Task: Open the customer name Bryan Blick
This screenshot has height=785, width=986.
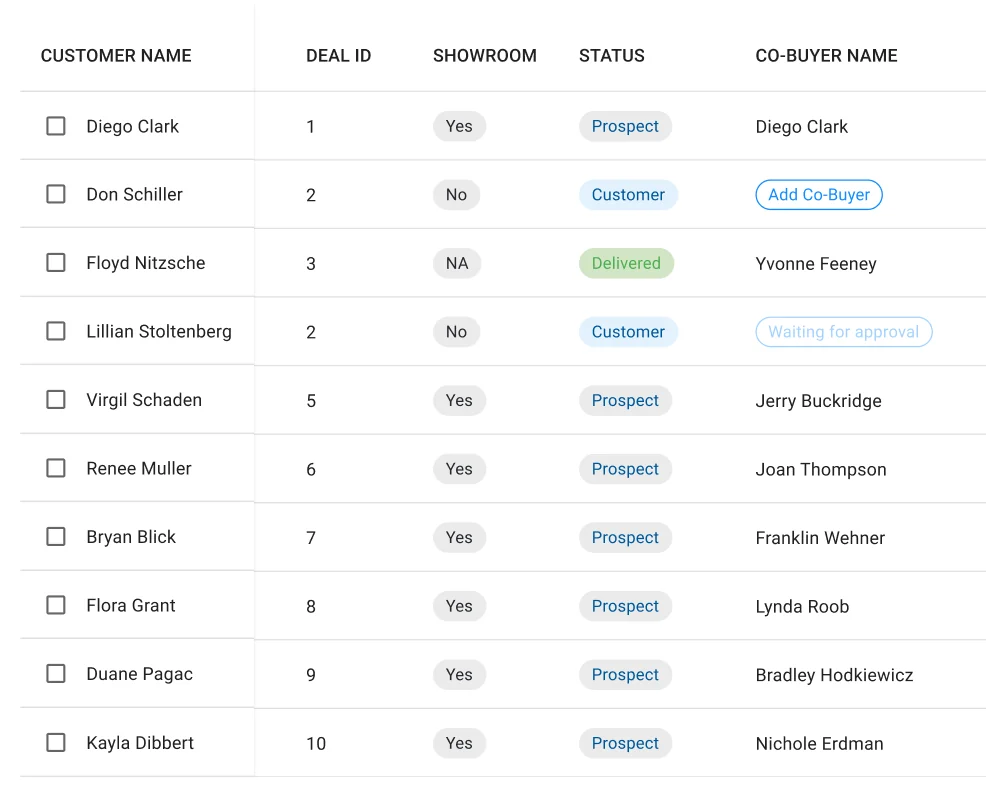Action: pyautogui.click(x=131, y=537)
